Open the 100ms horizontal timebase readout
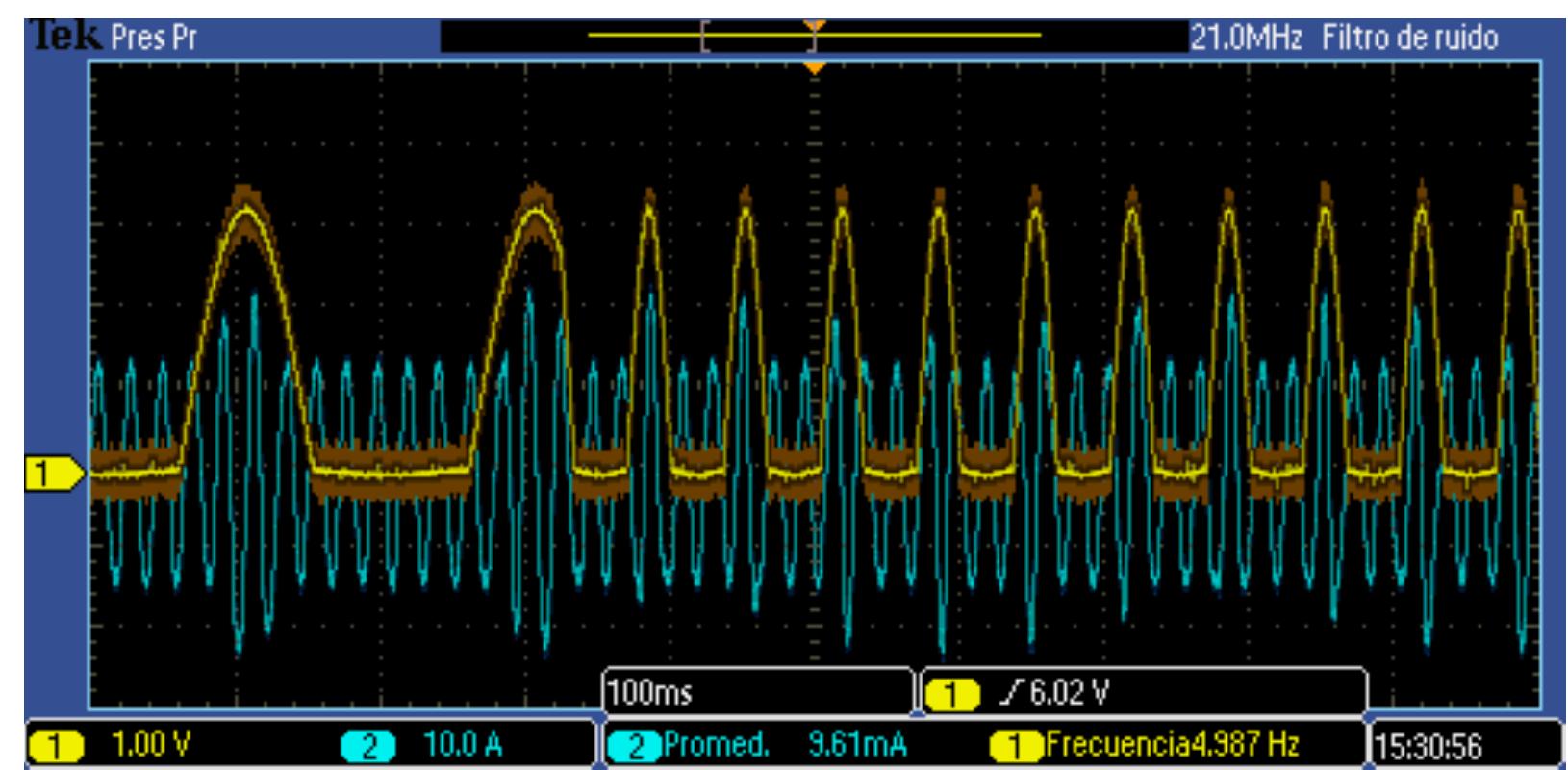Screen dimensions: 1568x770 click(x=651, y=692)
